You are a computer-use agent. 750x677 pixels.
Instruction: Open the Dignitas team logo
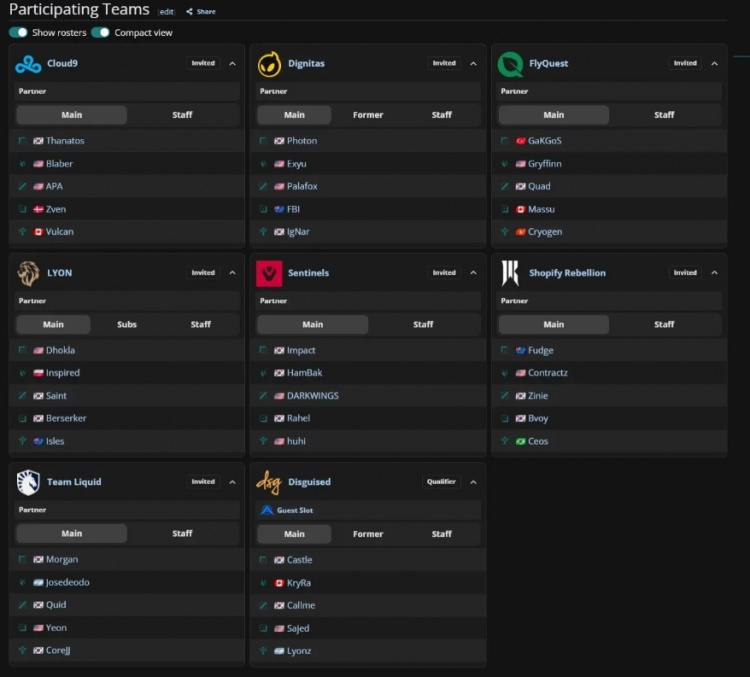click(269, 64)
